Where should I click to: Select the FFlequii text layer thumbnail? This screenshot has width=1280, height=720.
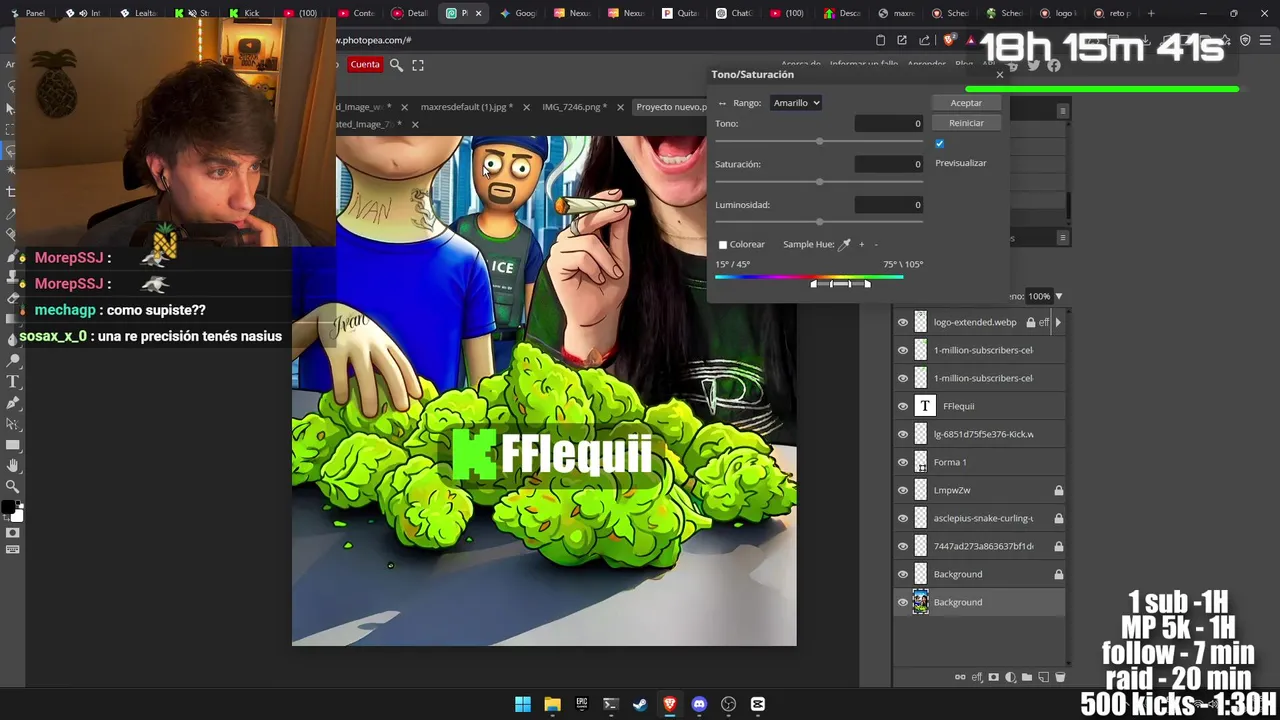tap(924, 406)
